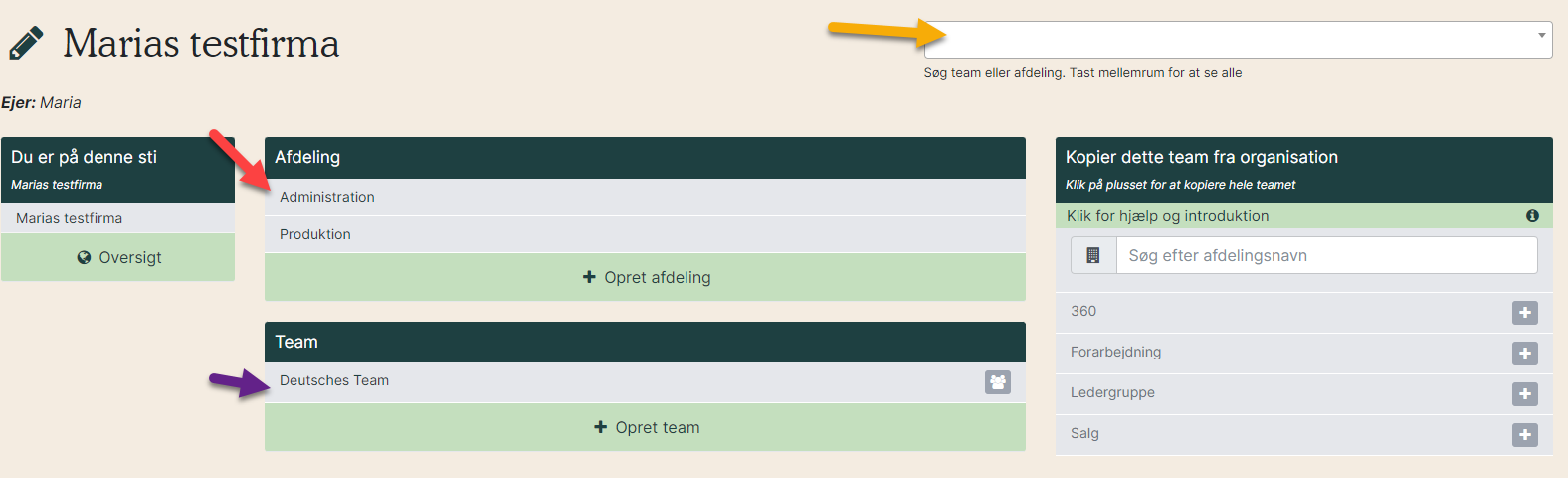Click the pencil edit icon beside Marias testfirma

(x=26, y=44)
